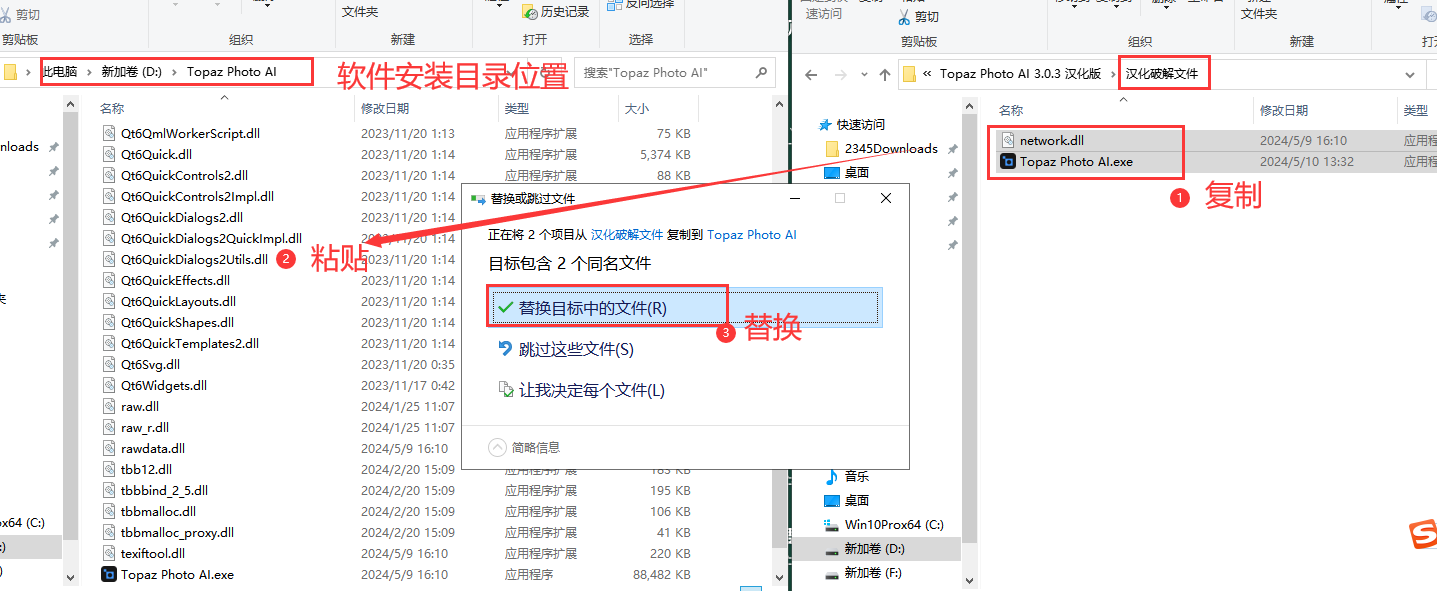Screen dimensions: 1437x591
Task: Expand 简略信息 details in replace dialog
Action: tap(497, 447)
